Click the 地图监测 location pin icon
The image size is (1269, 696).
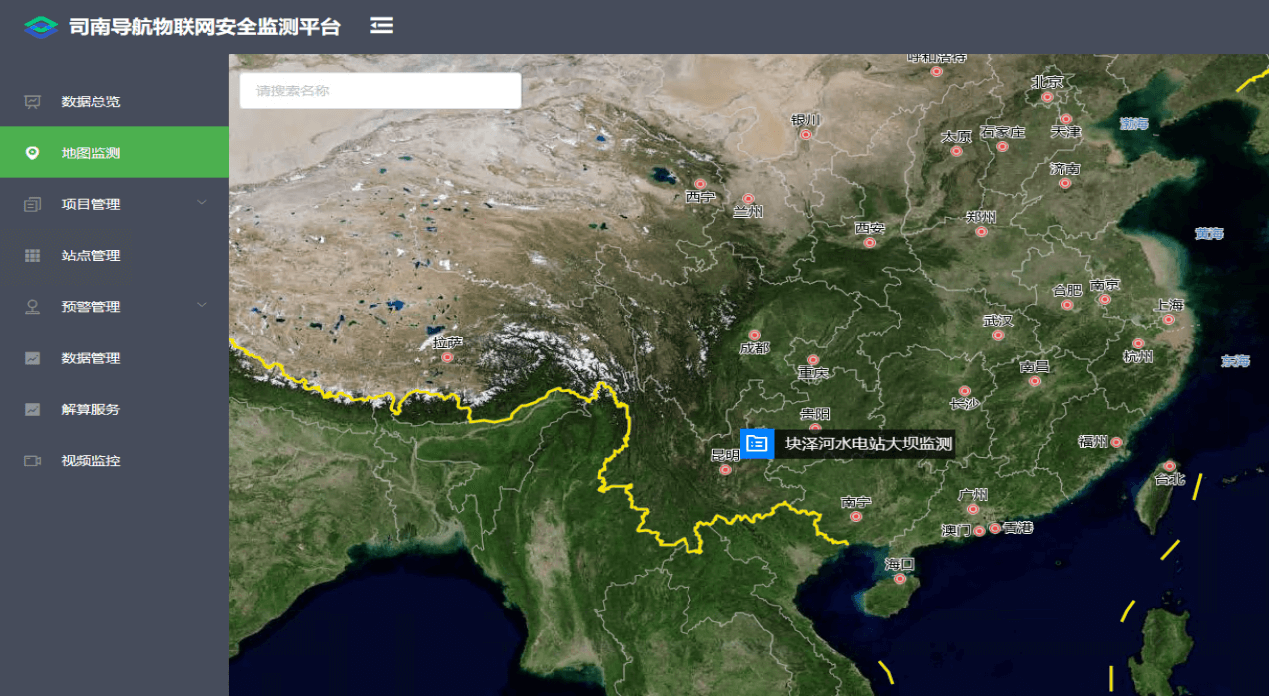(x=33, y=153)
